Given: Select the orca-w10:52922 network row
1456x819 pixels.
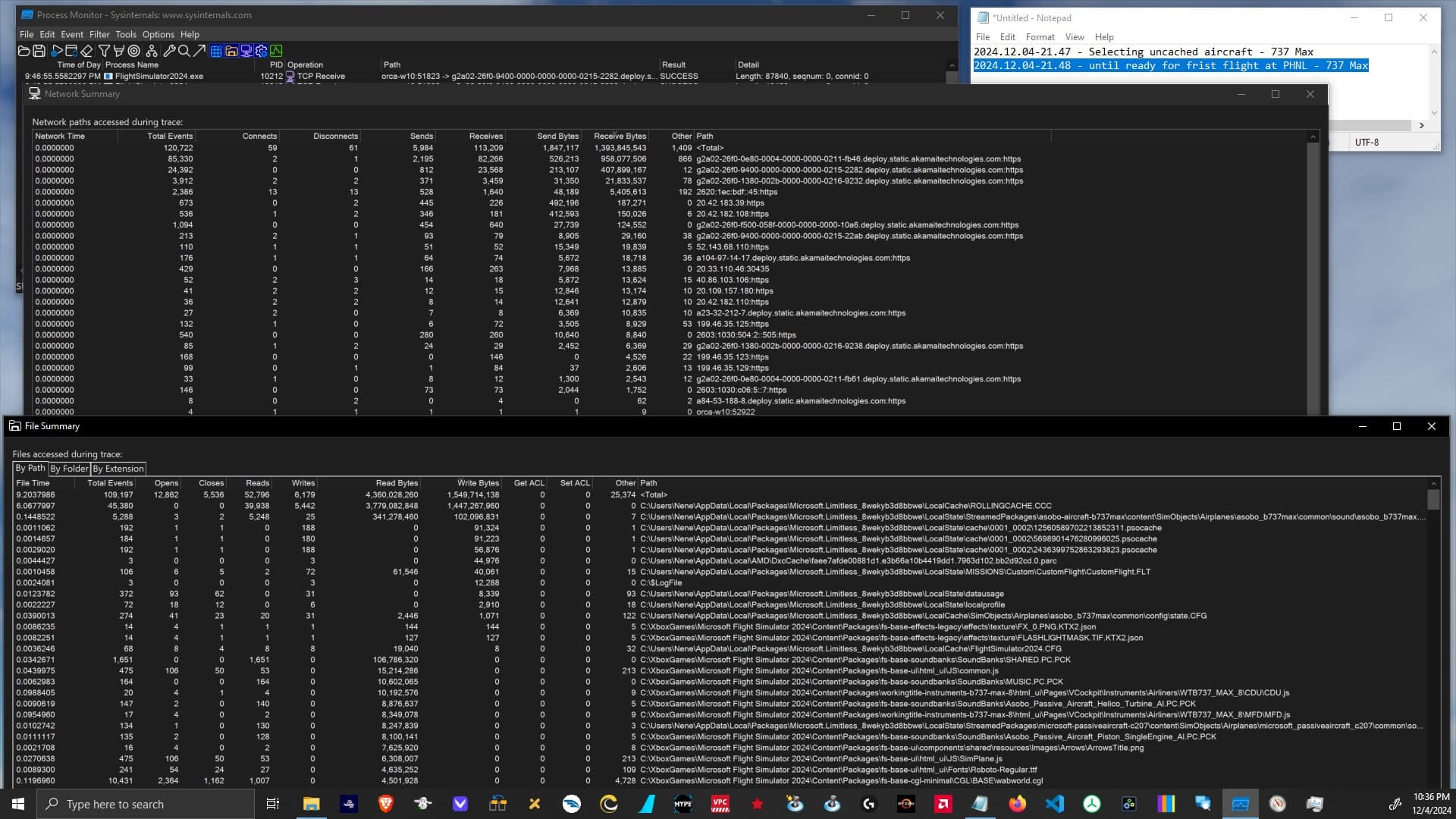Looking at the screenshot, I should (x=671, y=412).
